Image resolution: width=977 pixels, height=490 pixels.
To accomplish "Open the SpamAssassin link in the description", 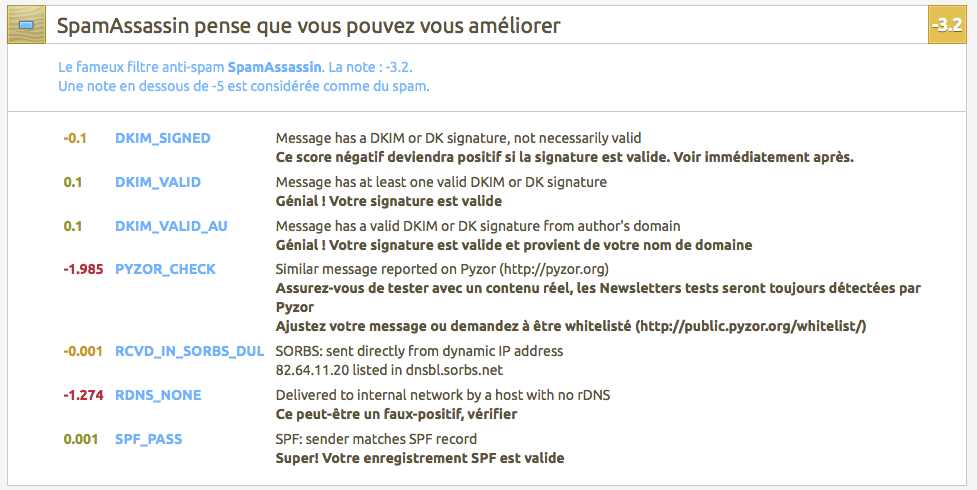I will click(x=275, y=68).
